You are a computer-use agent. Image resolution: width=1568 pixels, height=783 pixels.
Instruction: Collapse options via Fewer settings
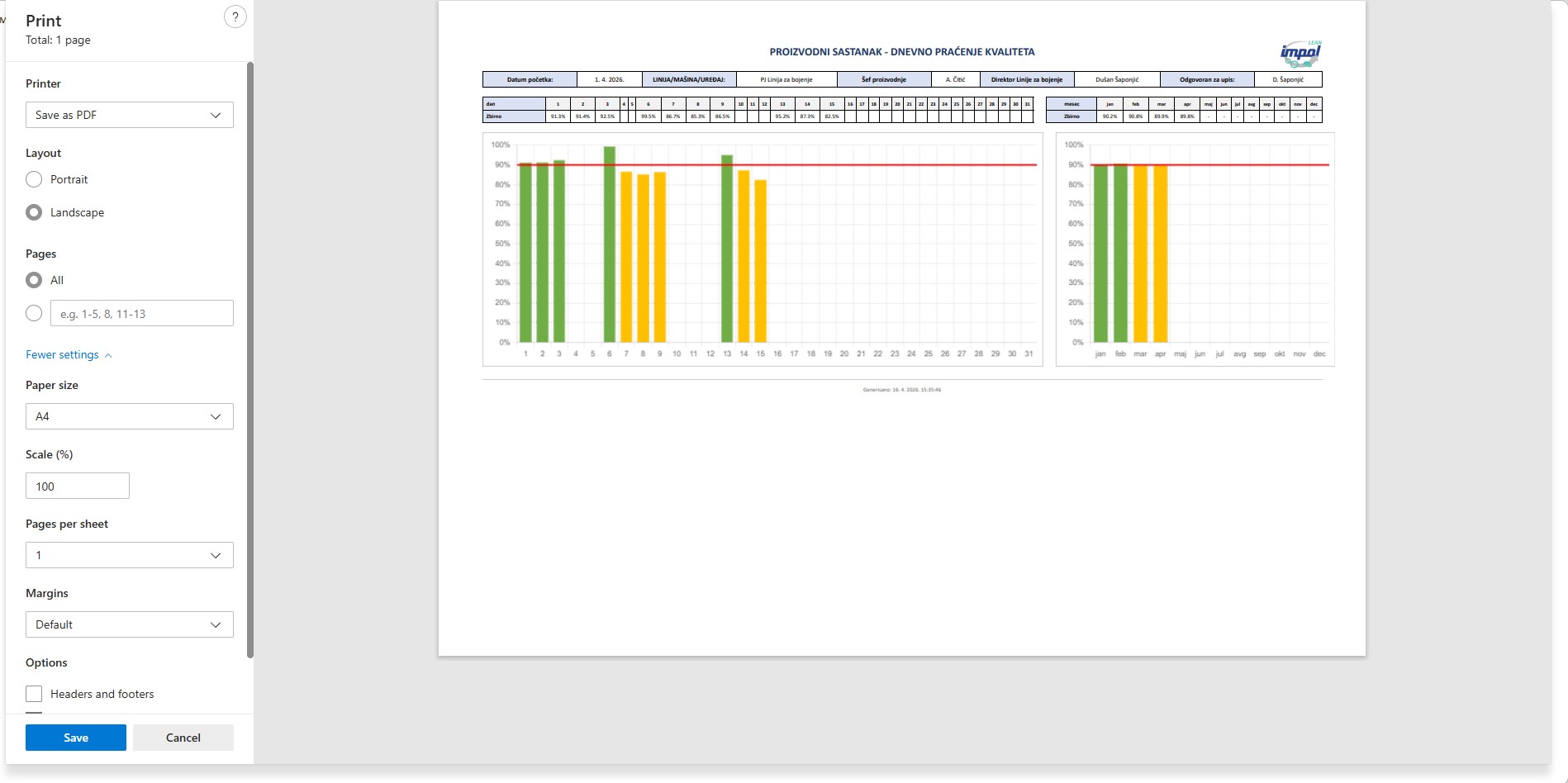pos(69,354)
